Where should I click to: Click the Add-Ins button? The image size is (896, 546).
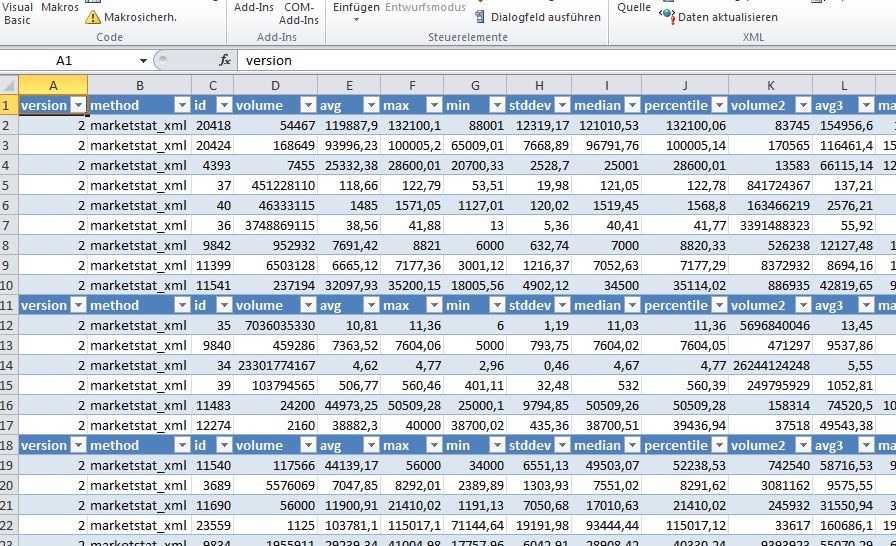[x=254, y=7]
